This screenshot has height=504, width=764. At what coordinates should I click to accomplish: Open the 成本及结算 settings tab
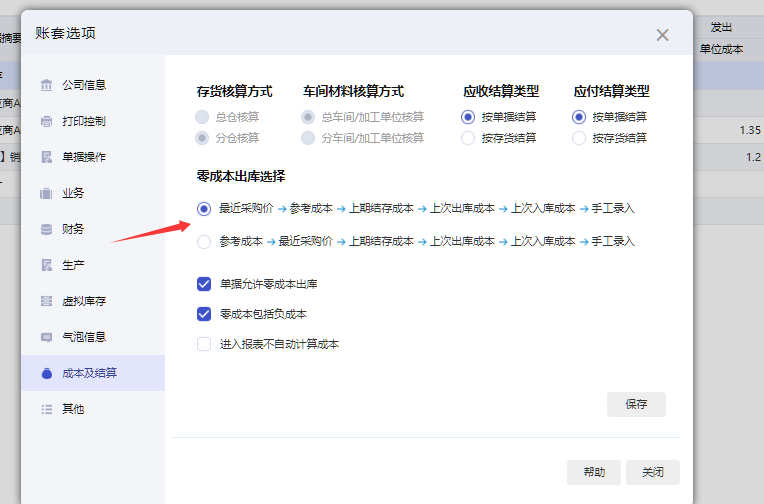click(x=89, y=373)
